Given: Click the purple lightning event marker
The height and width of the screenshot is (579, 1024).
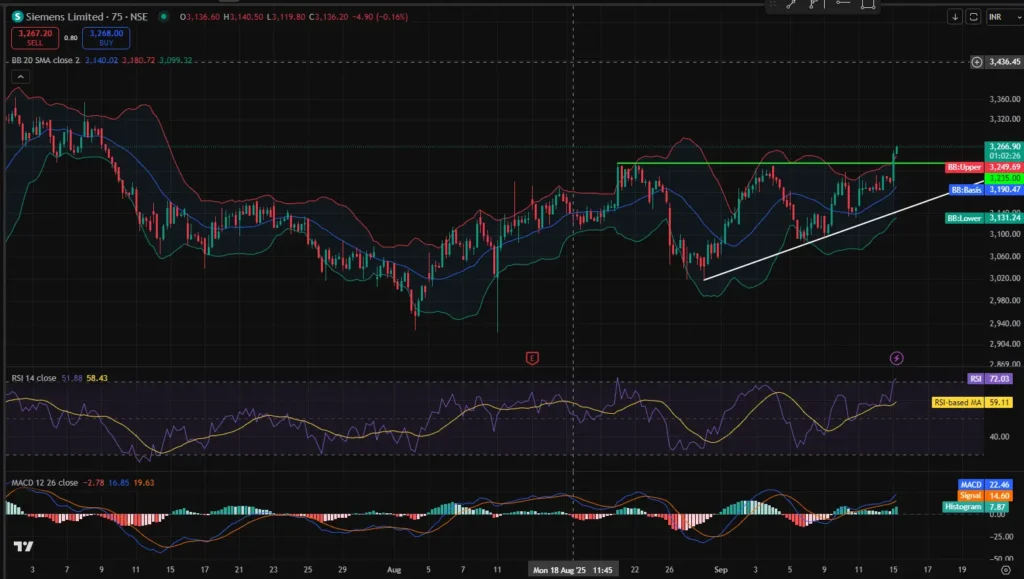Looking at the screenshot, I should [897, 357].
